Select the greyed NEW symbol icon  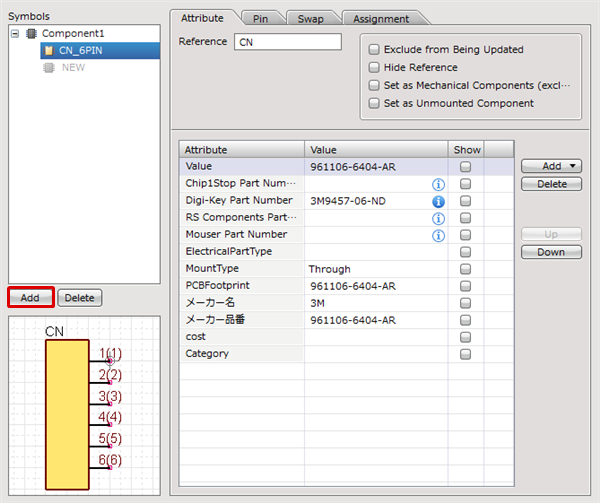(50, 67)
